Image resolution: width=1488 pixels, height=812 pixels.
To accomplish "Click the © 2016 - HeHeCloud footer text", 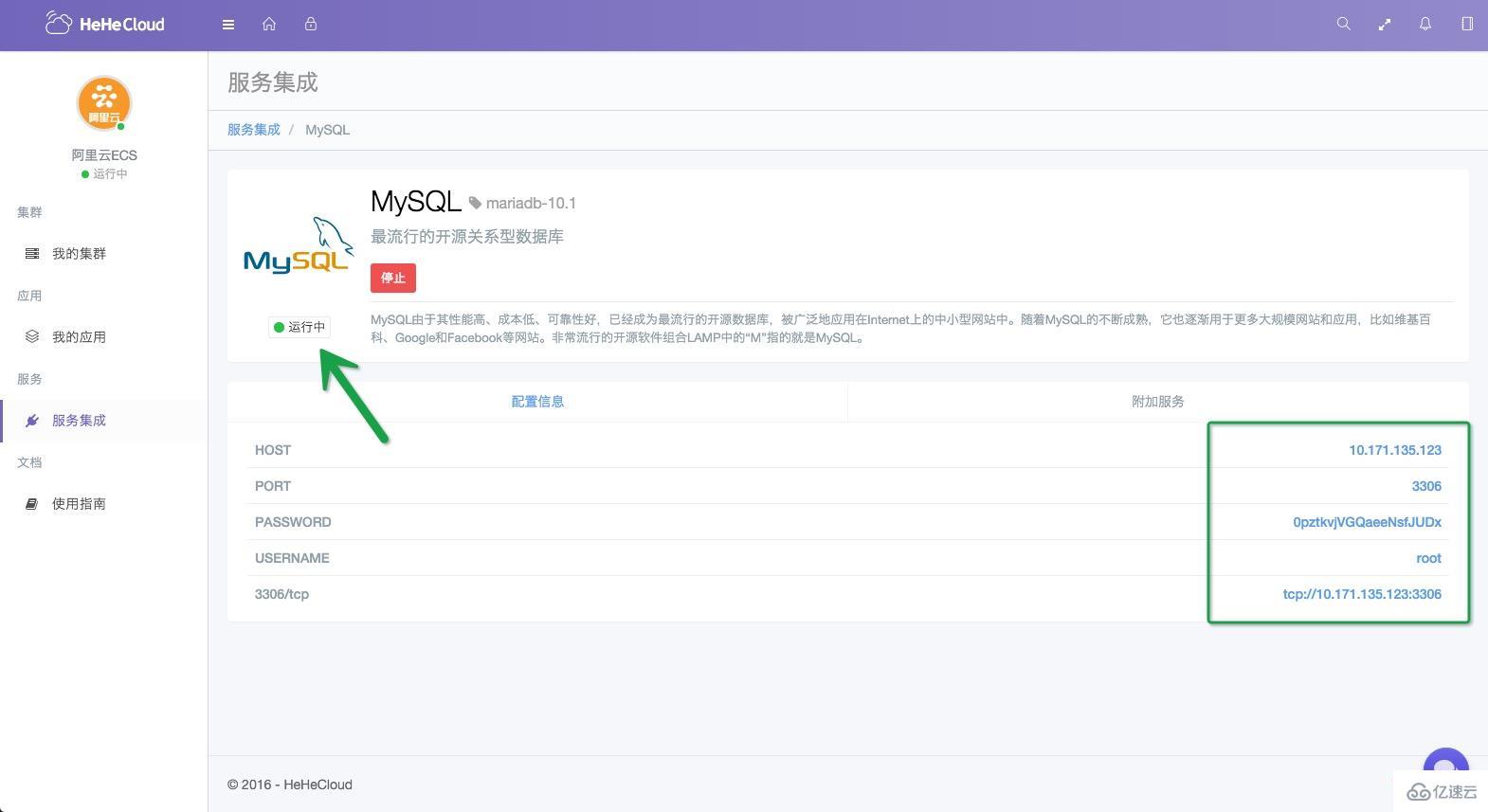I will (x=290, y=785).
